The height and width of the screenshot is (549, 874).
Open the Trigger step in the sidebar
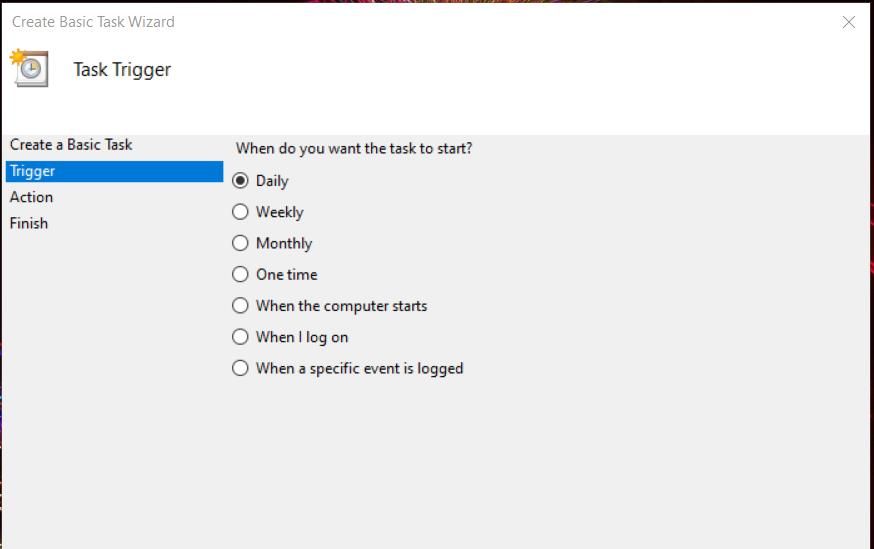coord(33,171)
